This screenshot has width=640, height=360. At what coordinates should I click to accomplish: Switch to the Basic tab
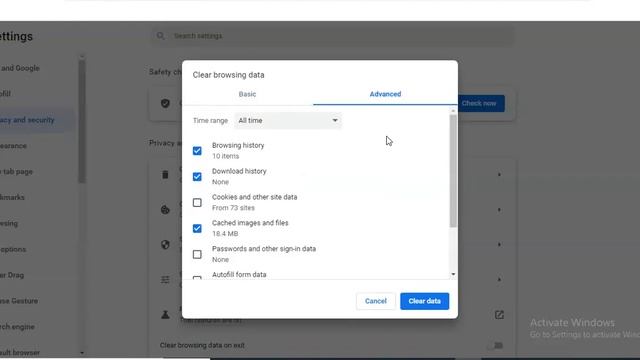[247, 94]
